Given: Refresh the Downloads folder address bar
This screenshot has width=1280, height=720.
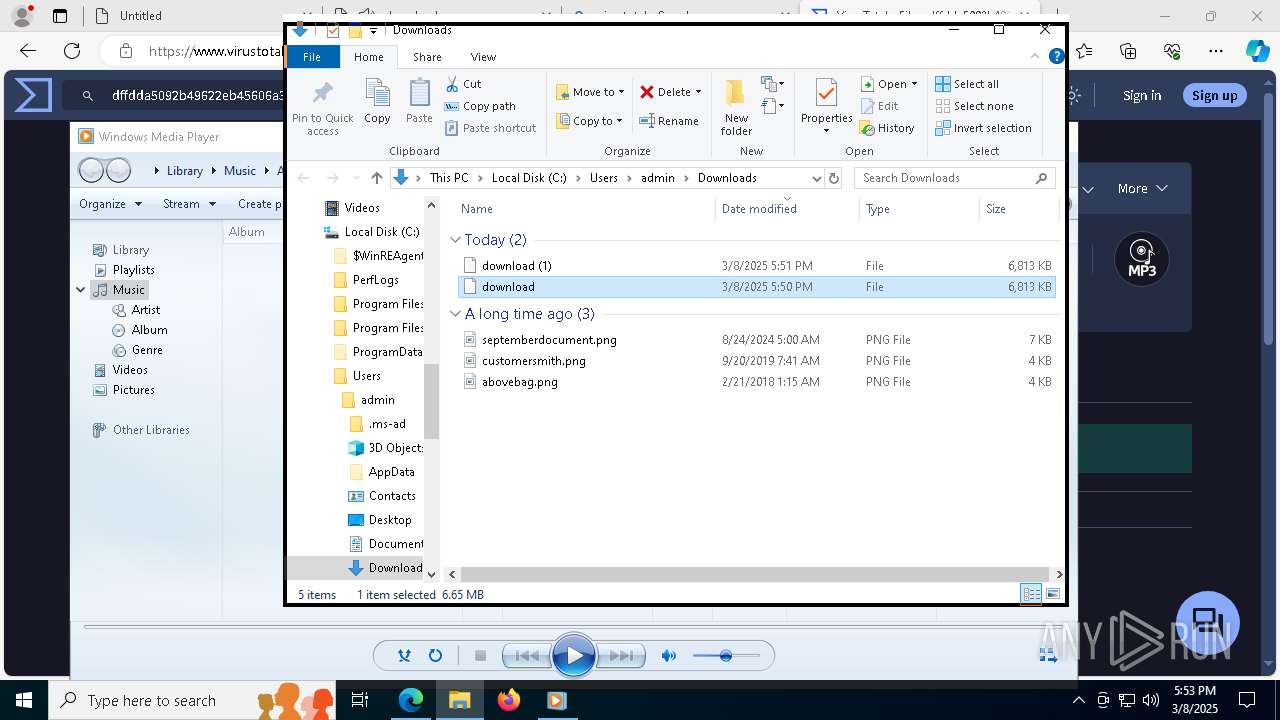Looking at the screenshot, I should [x=834, y=178].
